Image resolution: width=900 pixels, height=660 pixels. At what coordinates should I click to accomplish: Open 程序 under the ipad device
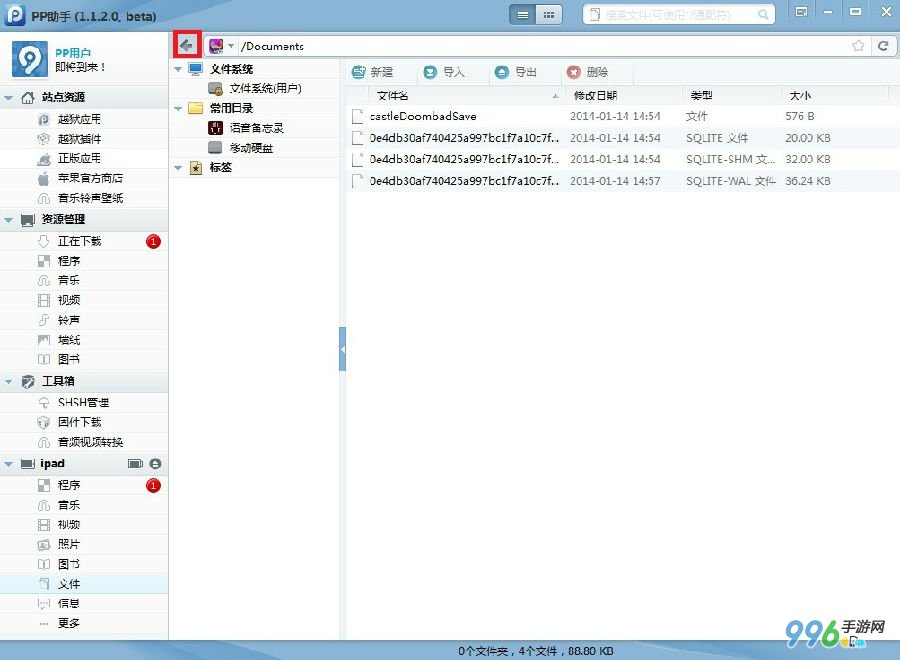(x=84, y=486)
